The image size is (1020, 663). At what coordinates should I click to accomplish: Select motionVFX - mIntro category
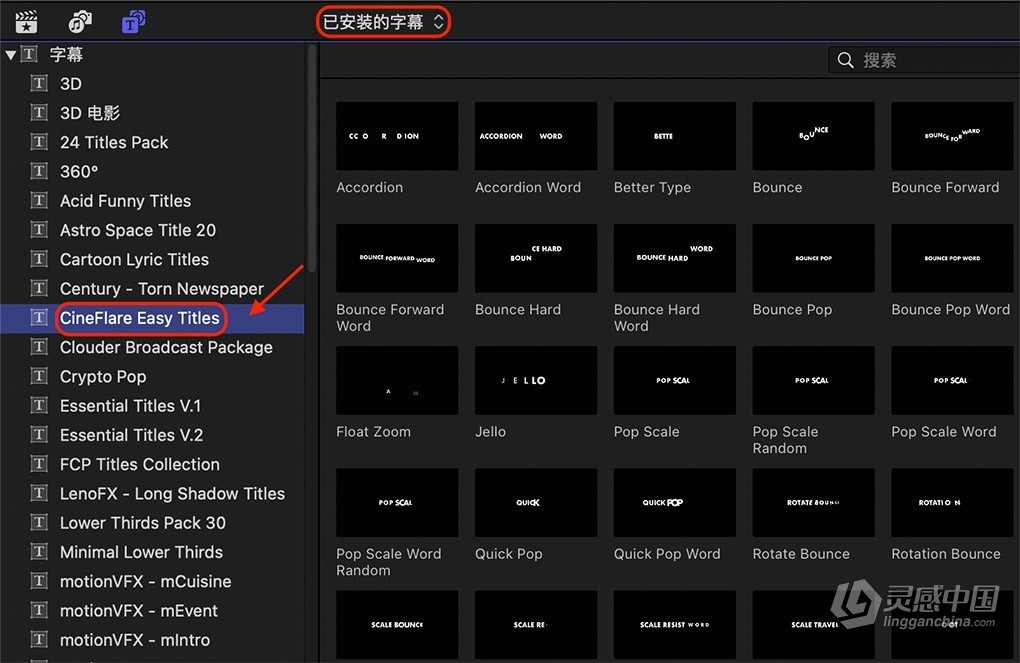pos(152,640)
